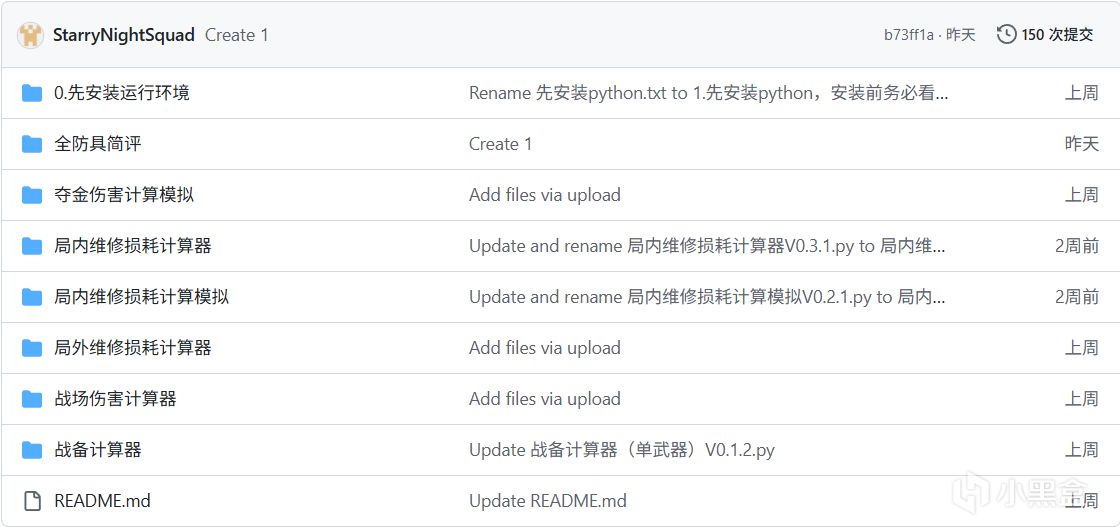1120x528 pixels.
Task: Open the README.md file
Action: click(x=102, y=501)
